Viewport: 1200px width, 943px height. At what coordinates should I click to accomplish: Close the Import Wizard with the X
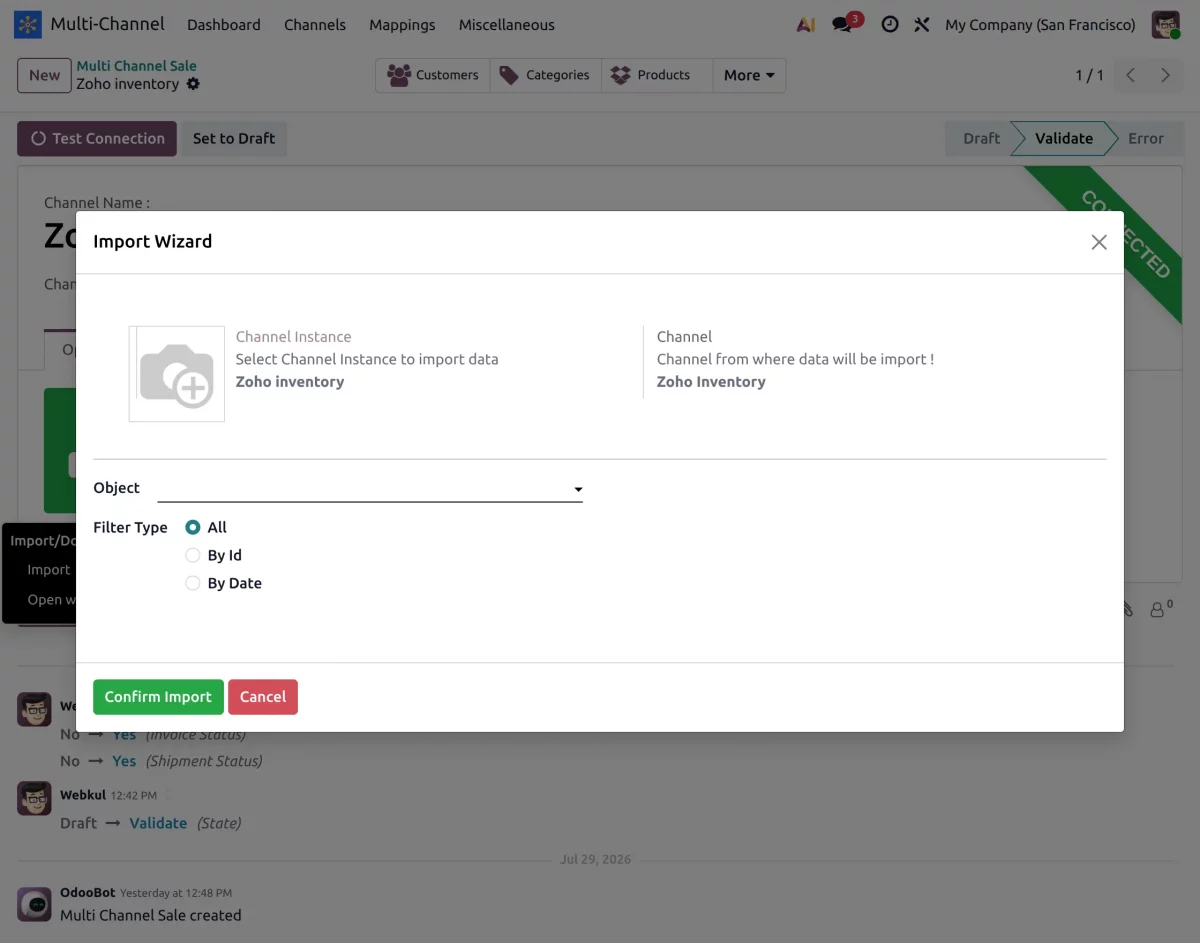[x=1099, y=242]
